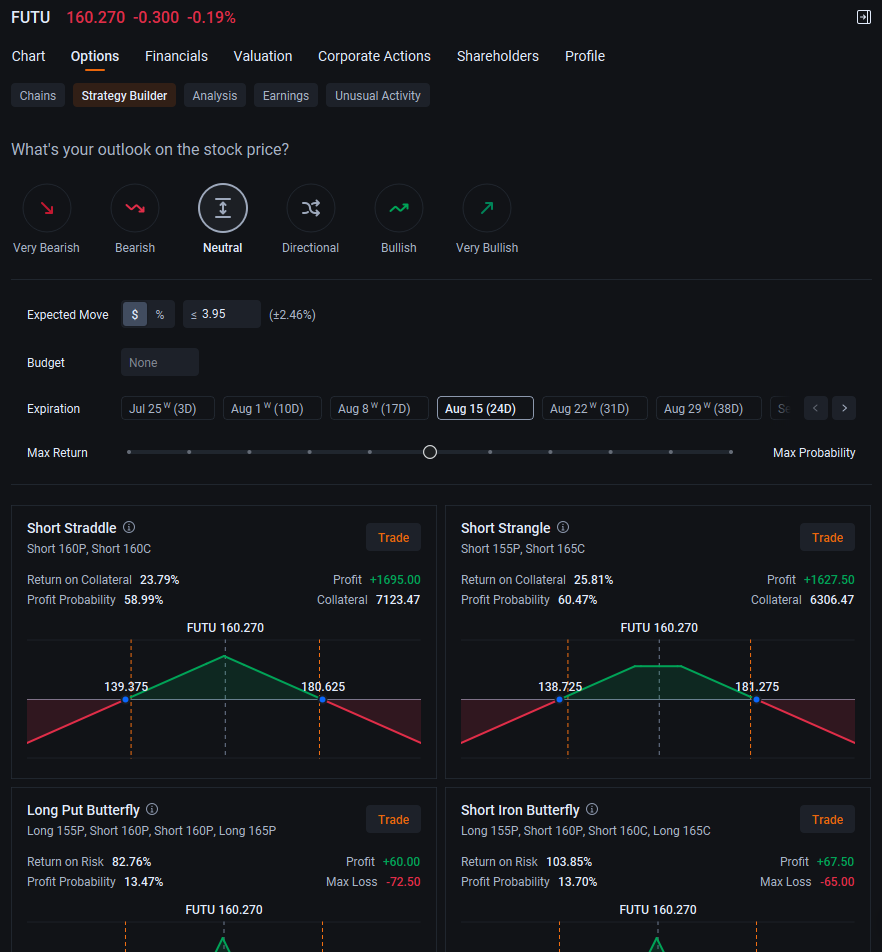Trade the Short Iron Butterfly strategy

(827, 820)
